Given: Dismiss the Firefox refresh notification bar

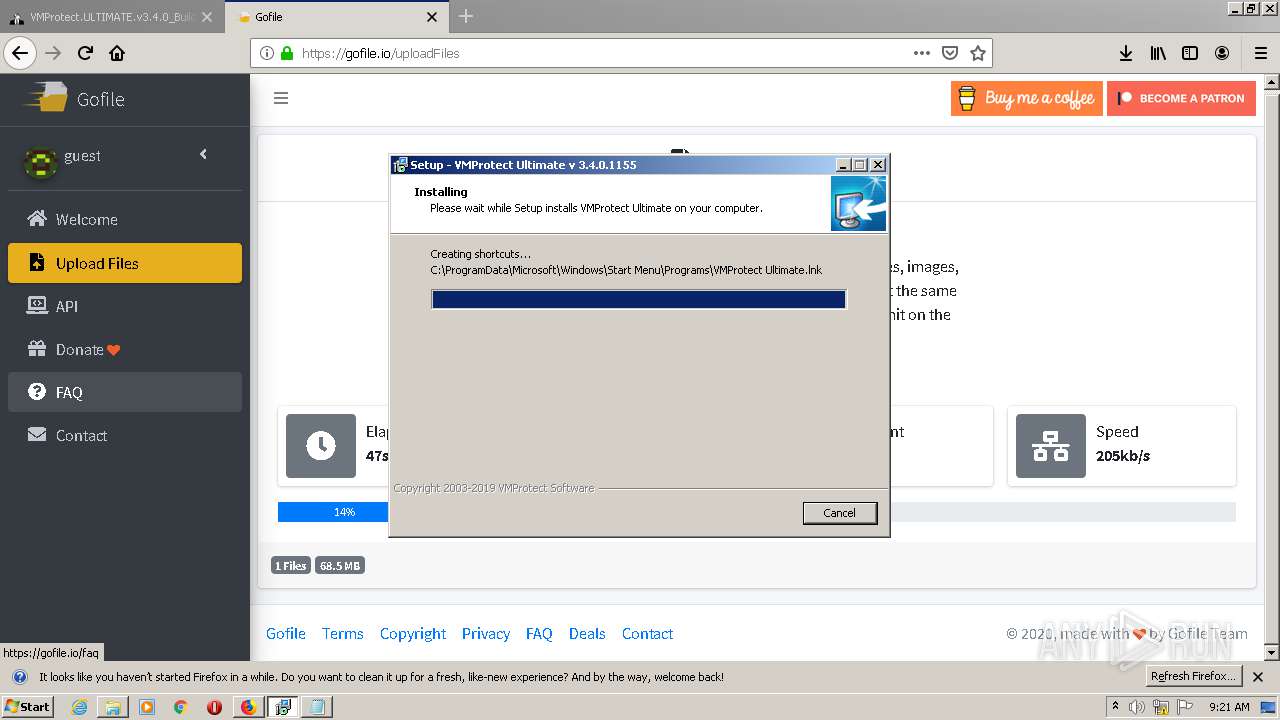Looking at the screenshot, I should click(x=1258, y=677).
